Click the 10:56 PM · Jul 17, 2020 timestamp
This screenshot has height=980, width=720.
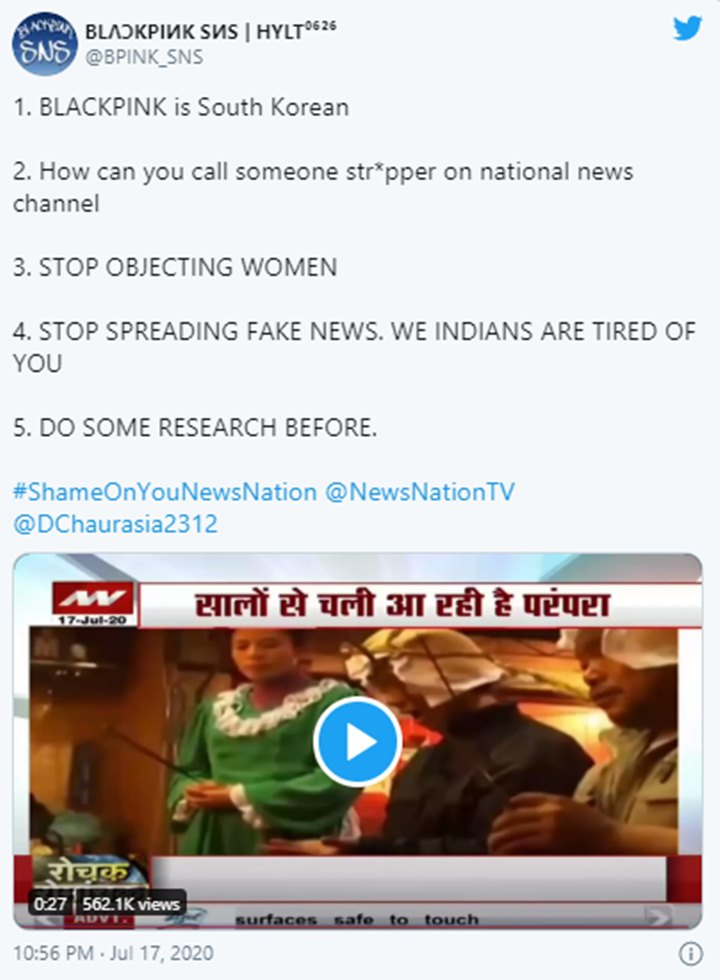click(x=113, y=953)
